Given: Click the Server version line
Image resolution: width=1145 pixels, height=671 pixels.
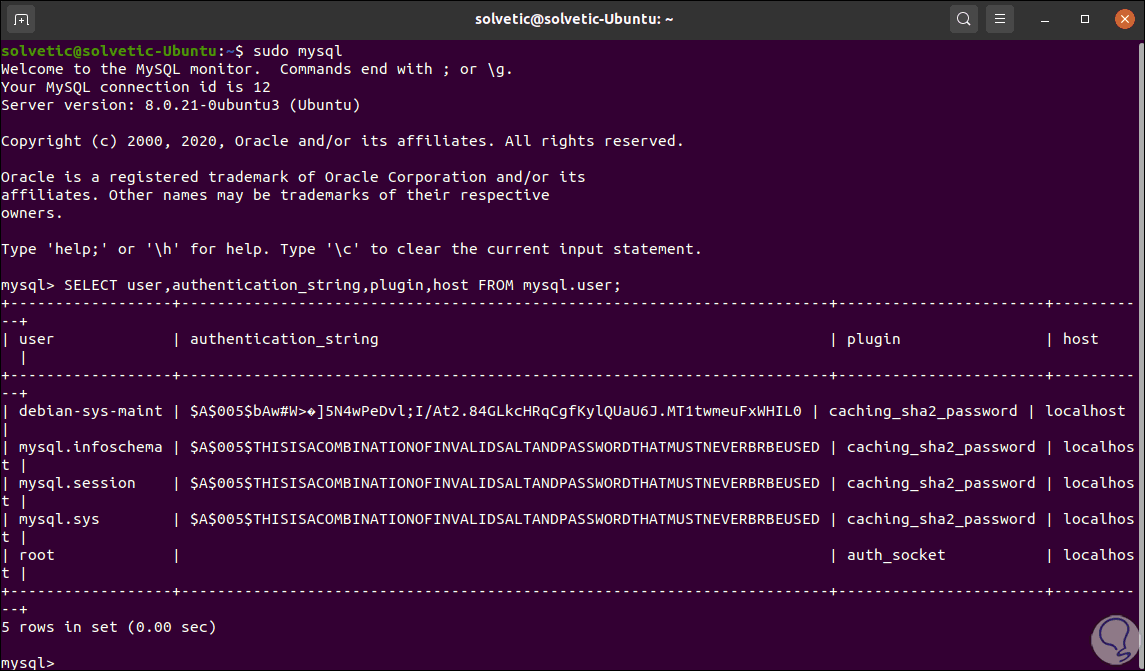Looking at the screenshot, I should [180, 105].
